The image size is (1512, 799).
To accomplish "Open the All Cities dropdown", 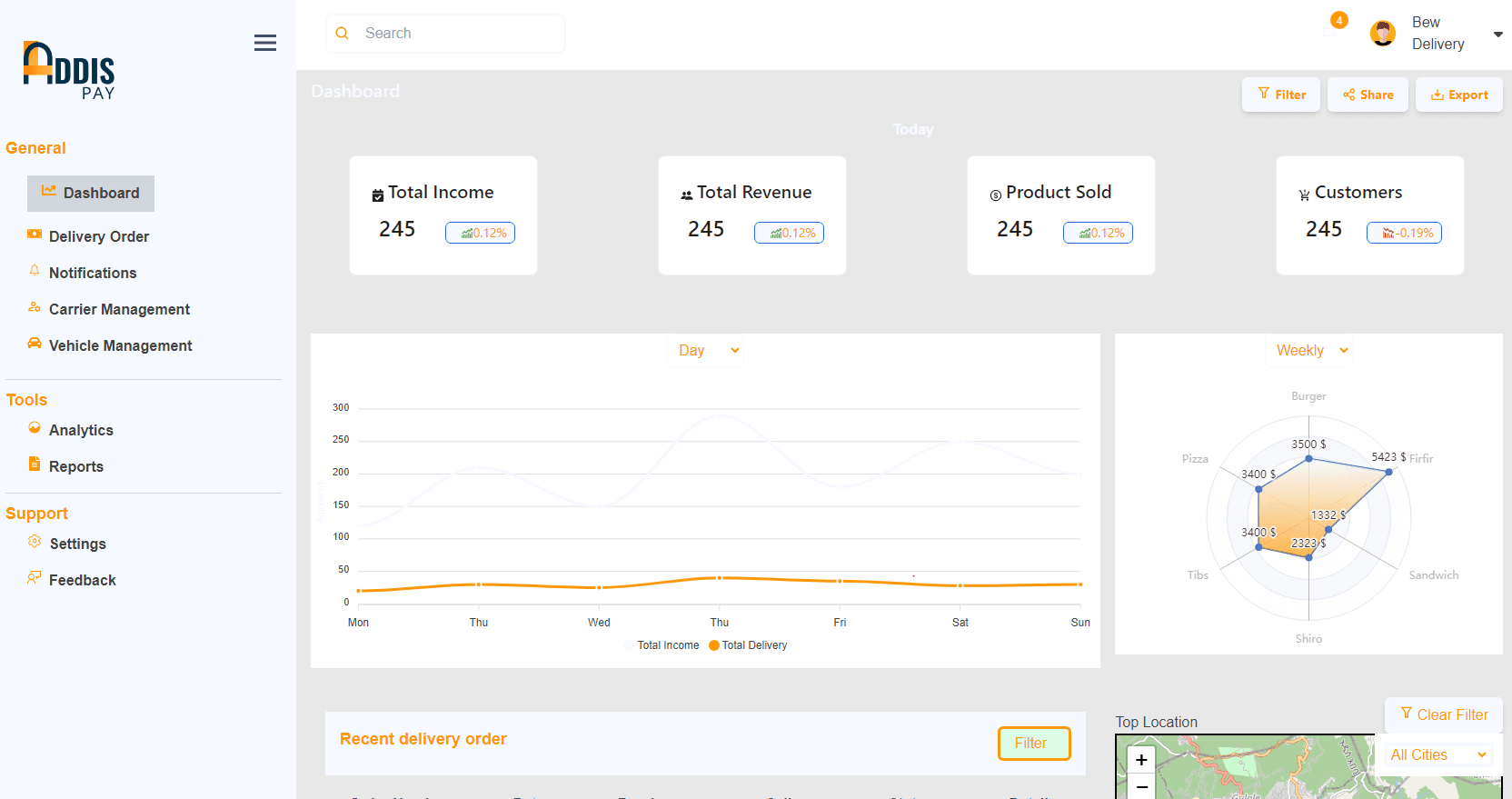I will point(1439,755).
